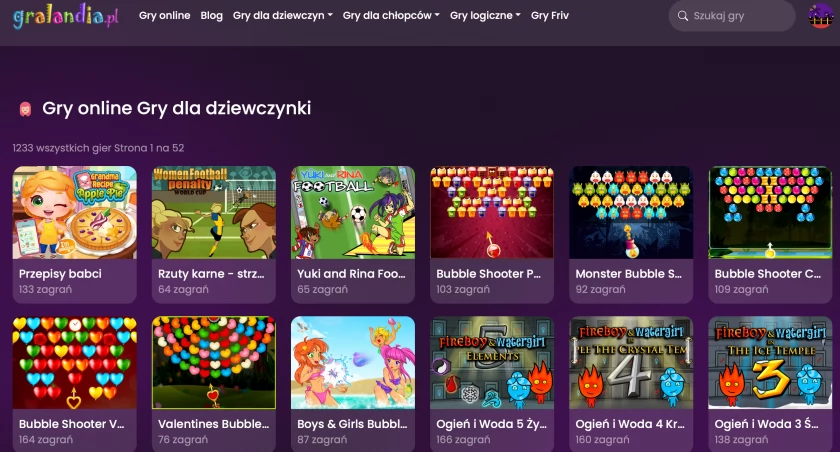The image size is (840, 452).
Task: Focus the Szukaj gry search field
Action: [x=732, y=16]
